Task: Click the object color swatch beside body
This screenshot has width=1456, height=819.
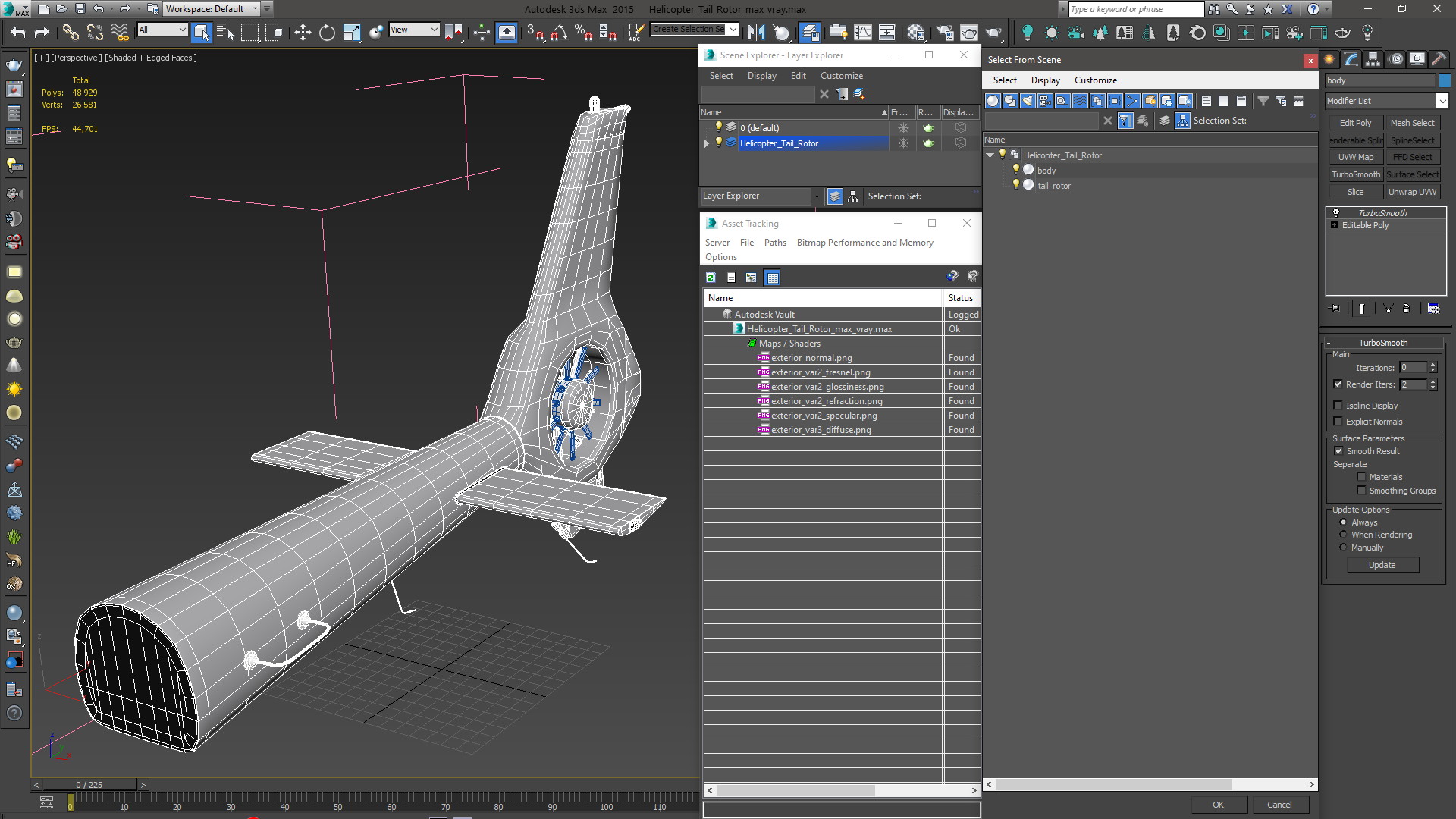Action: (1445, 80)
